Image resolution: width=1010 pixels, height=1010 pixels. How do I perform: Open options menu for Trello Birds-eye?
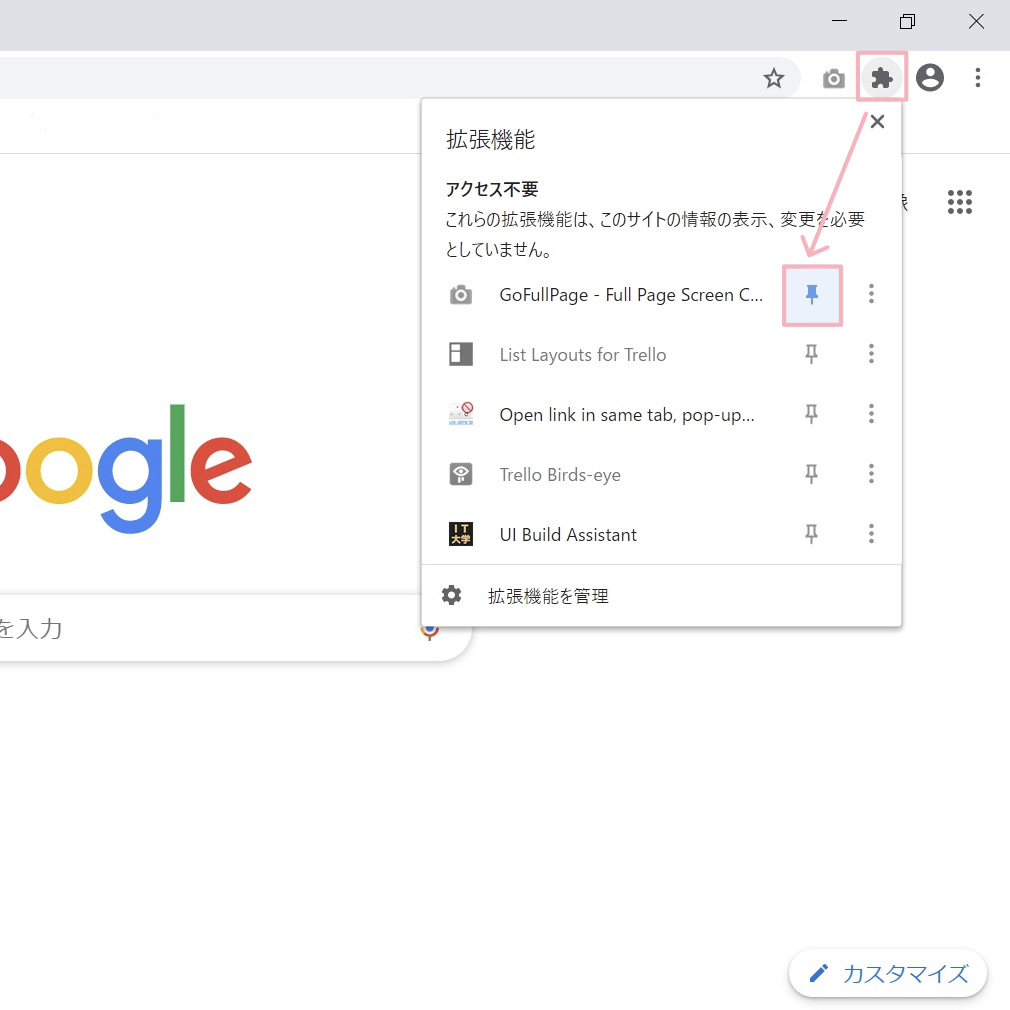tap(871, 474)
